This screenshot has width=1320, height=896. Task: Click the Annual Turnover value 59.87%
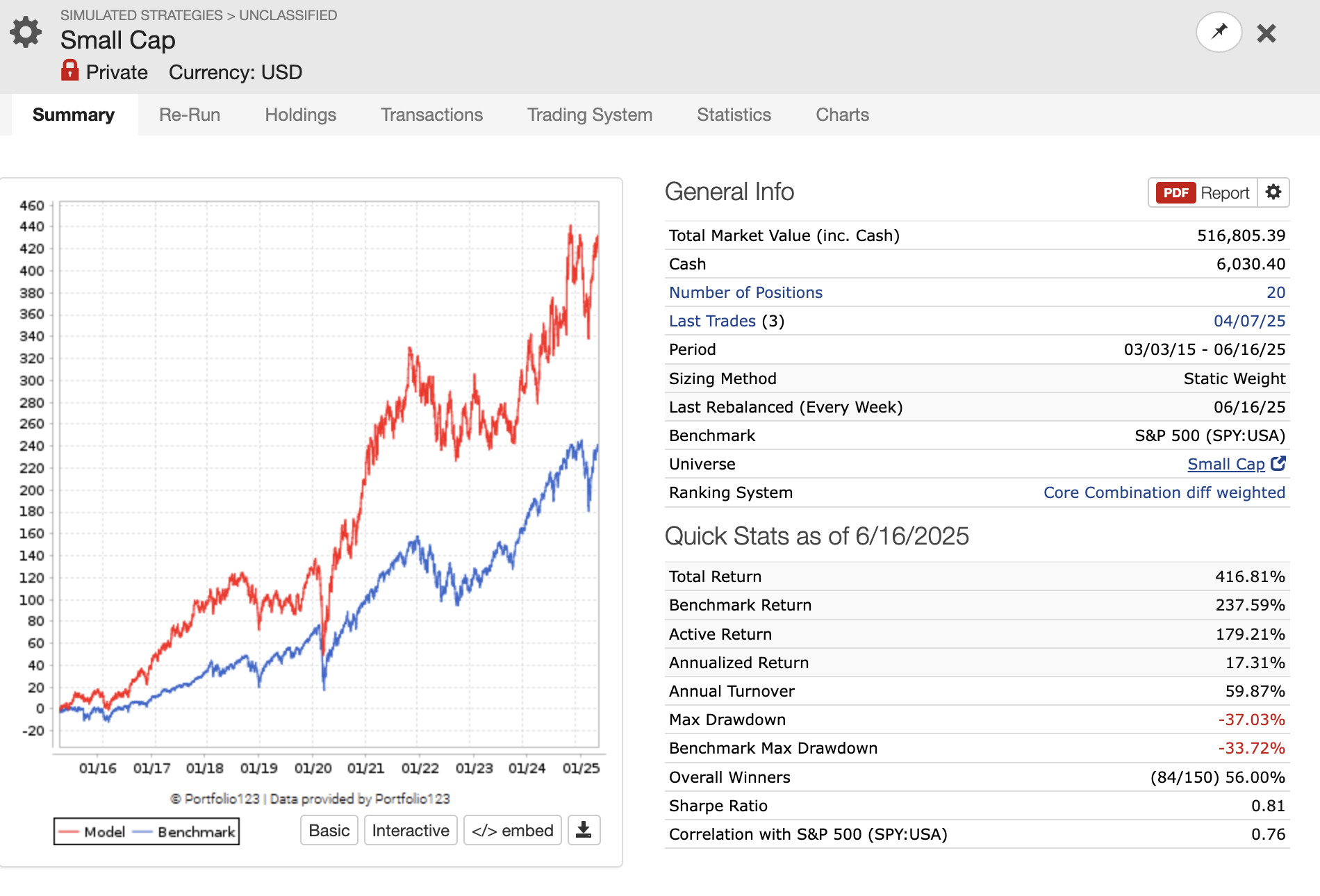(1255, 691)
